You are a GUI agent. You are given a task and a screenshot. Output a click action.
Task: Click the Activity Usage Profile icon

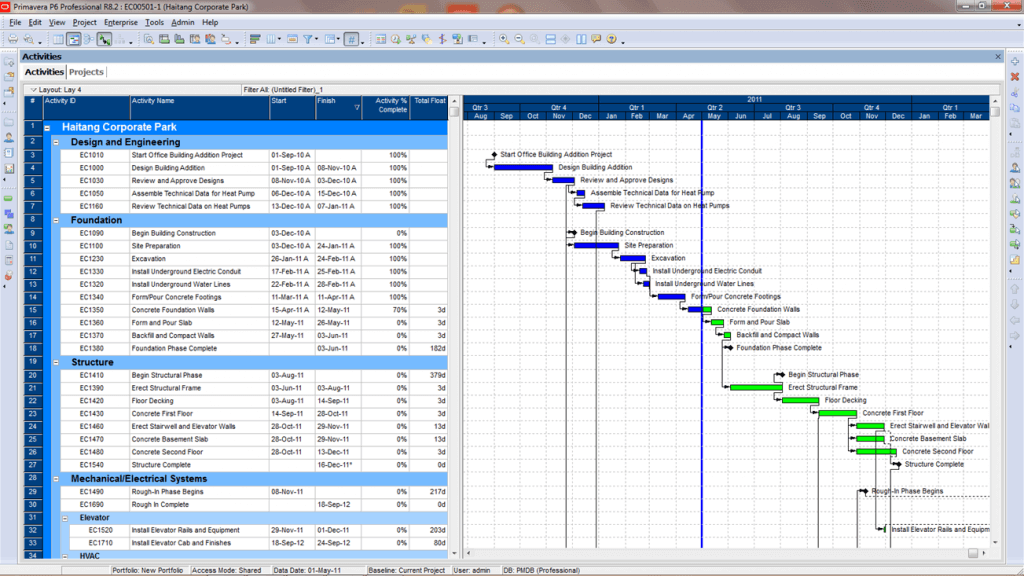coord(179,40)
